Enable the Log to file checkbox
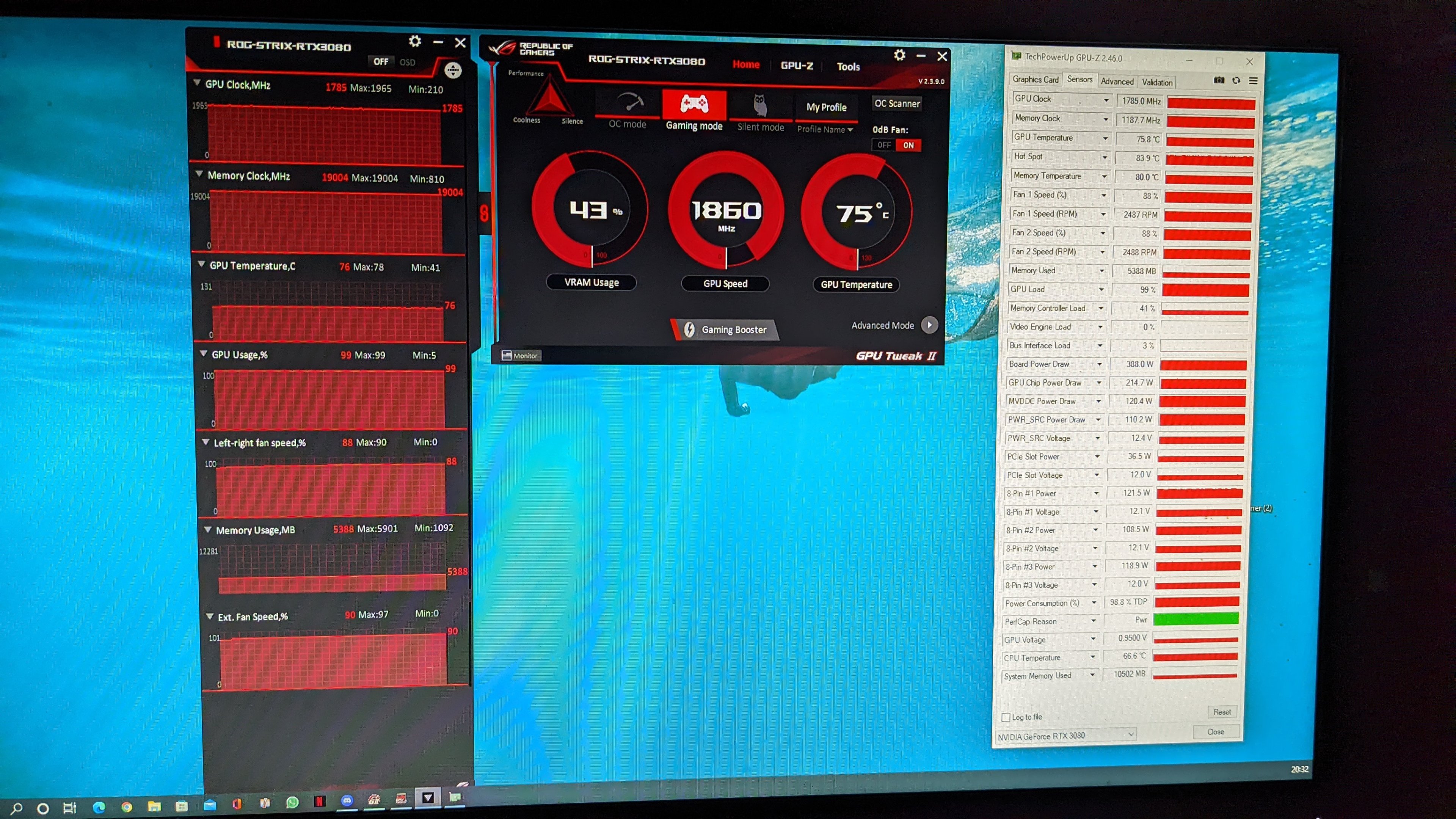The image size is (1456, 819). click(1006, 717)
